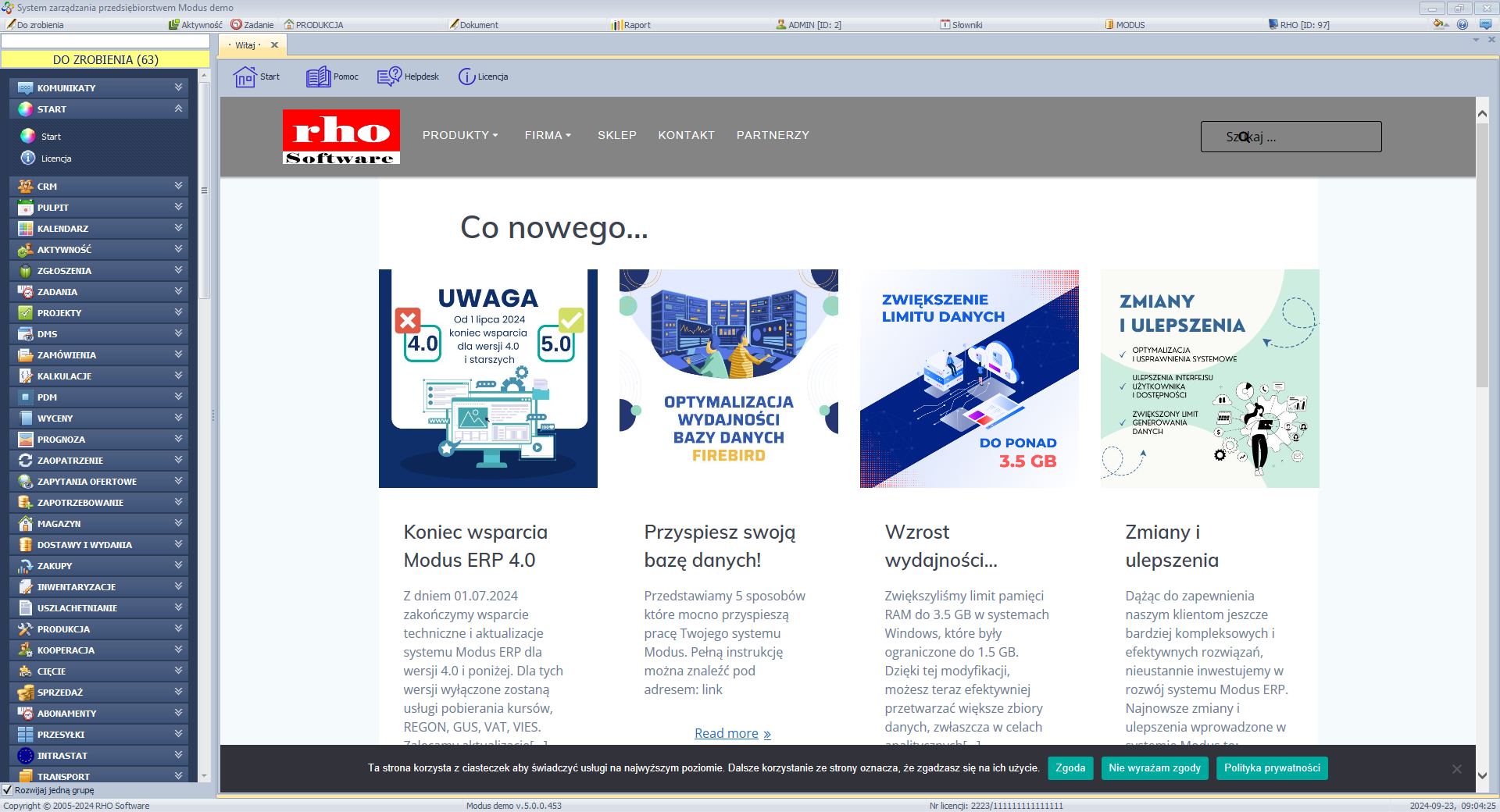Expand the SPRZEDAŻ group chevron

[x=178, y=692]
